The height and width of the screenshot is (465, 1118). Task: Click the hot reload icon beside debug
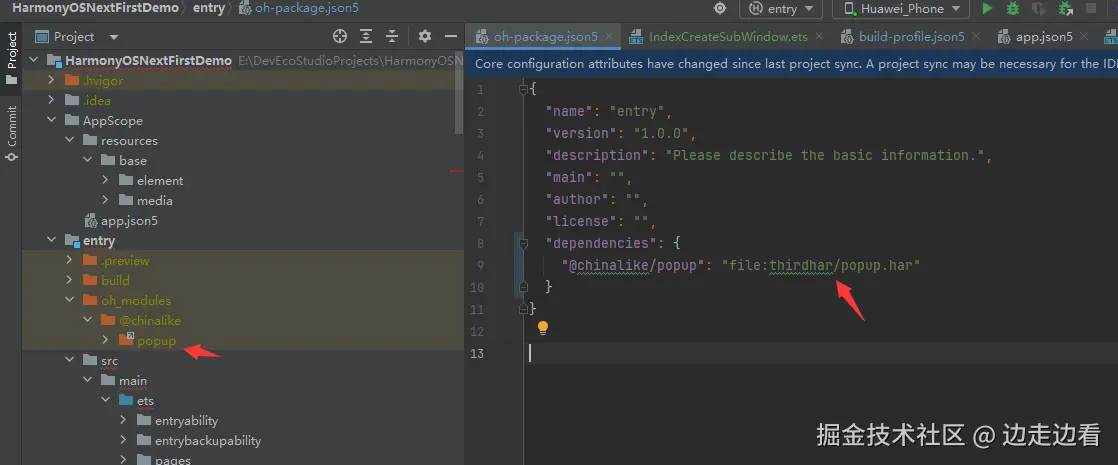click(1039, 9)
